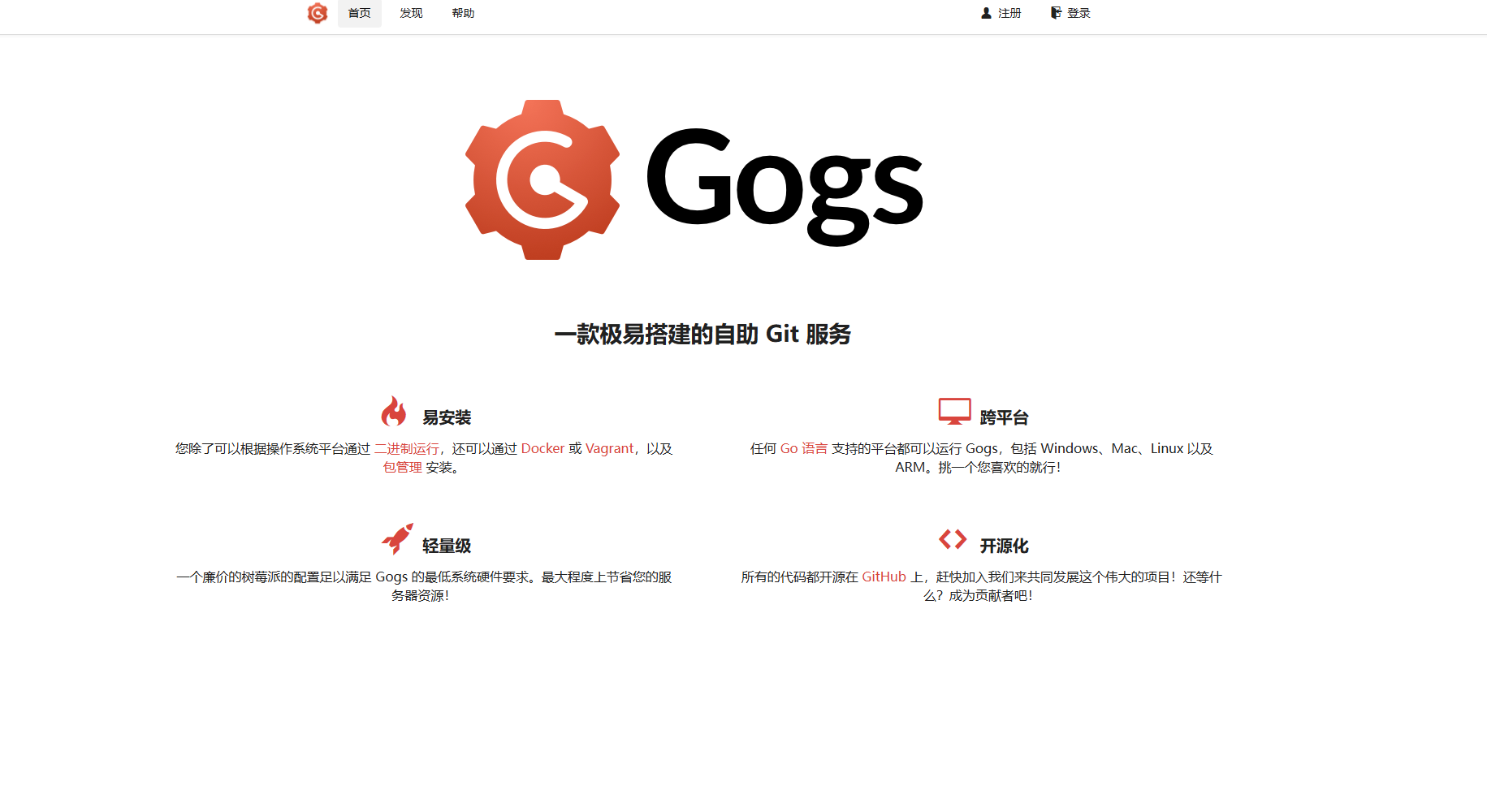Click the 易安装 heading
The image size is (1487, 812).
pyautogui.click(x=447, y=417)
